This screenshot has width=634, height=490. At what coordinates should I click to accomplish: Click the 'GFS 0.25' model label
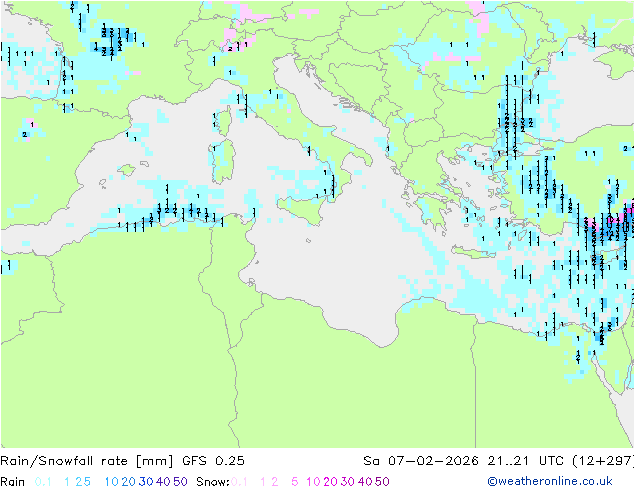213,461
